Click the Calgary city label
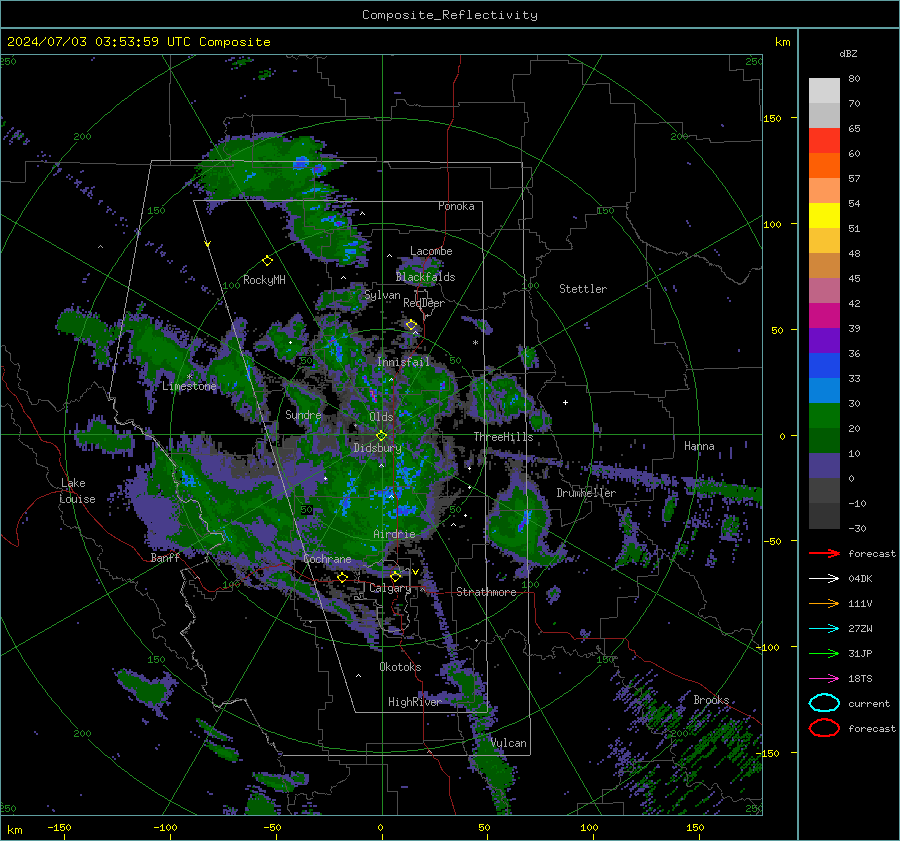This screenshot has width=900, height=841. (390, 588)
